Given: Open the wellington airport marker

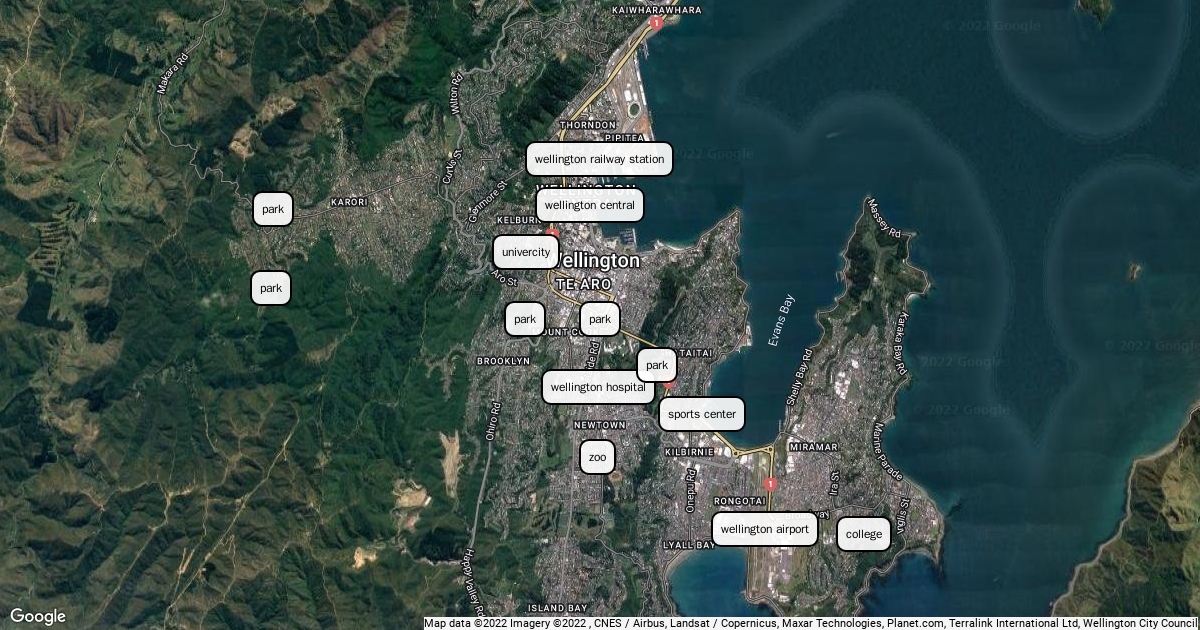Looking at the screenshot, I should point(764,529).
